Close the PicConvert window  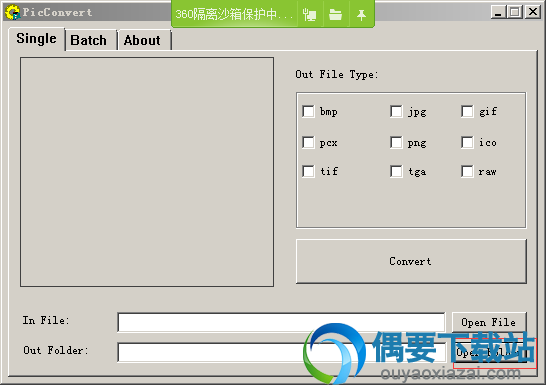533,12
